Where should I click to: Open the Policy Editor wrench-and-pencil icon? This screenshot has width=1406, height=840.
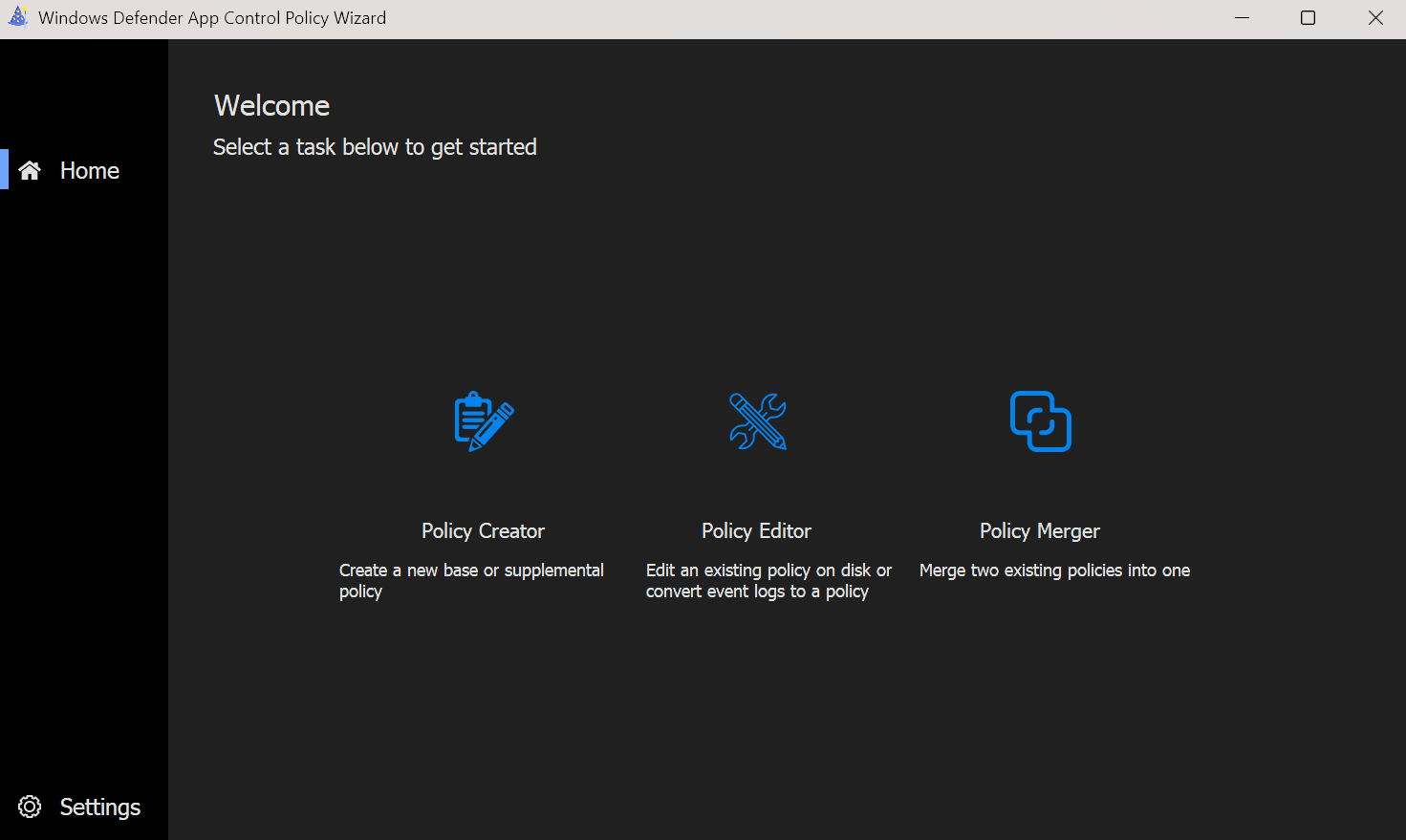tap(757, 421)
